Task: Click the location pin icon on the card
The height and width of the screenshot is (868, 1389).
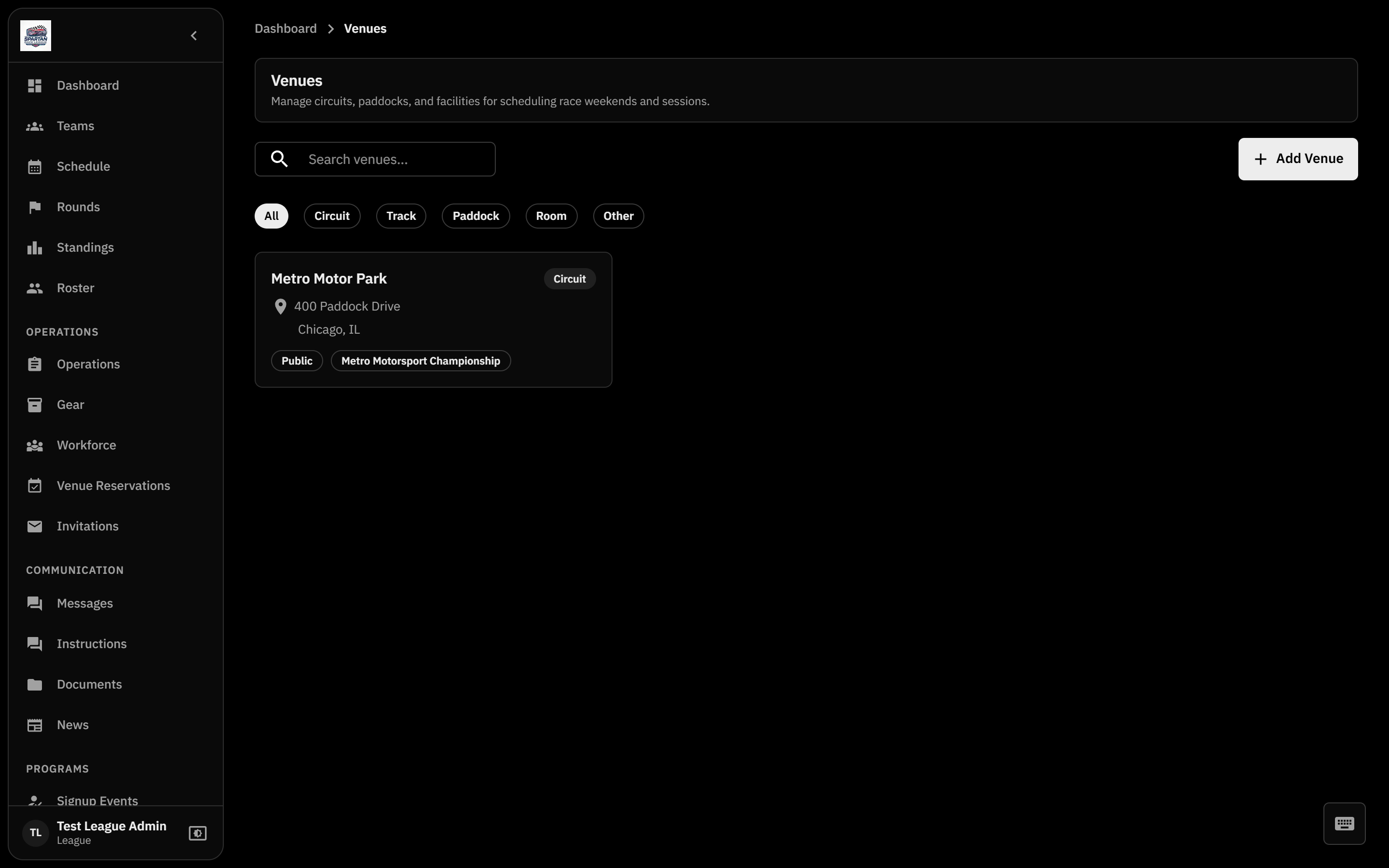Action: pos(280,307)
